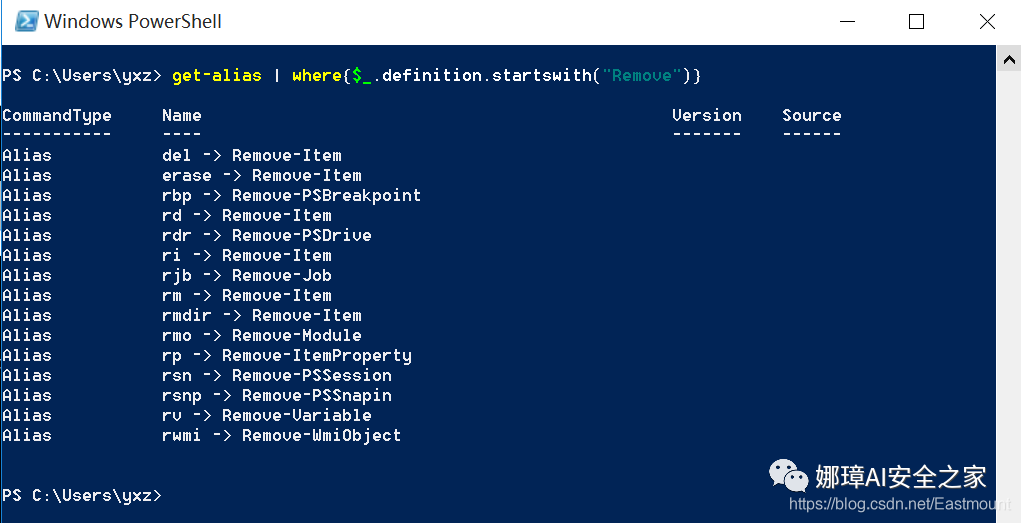
Task: Close the Windows PowerShell window
Action: [x=987, y=21]
